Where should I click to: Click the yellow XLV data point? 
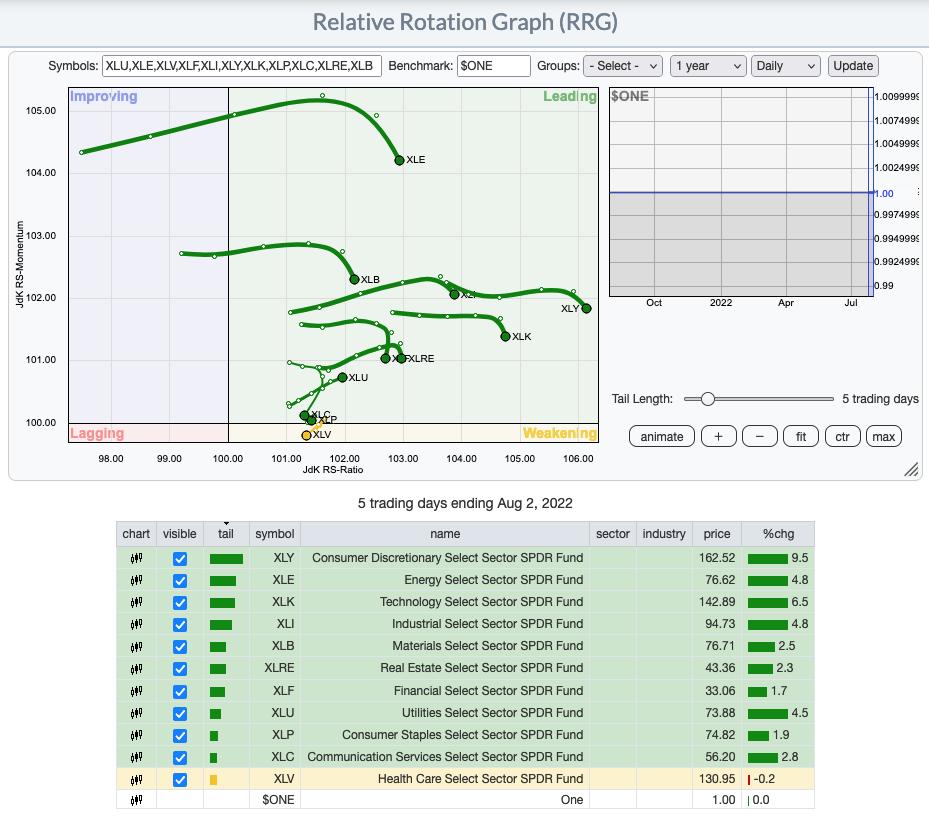coord(306,436)
